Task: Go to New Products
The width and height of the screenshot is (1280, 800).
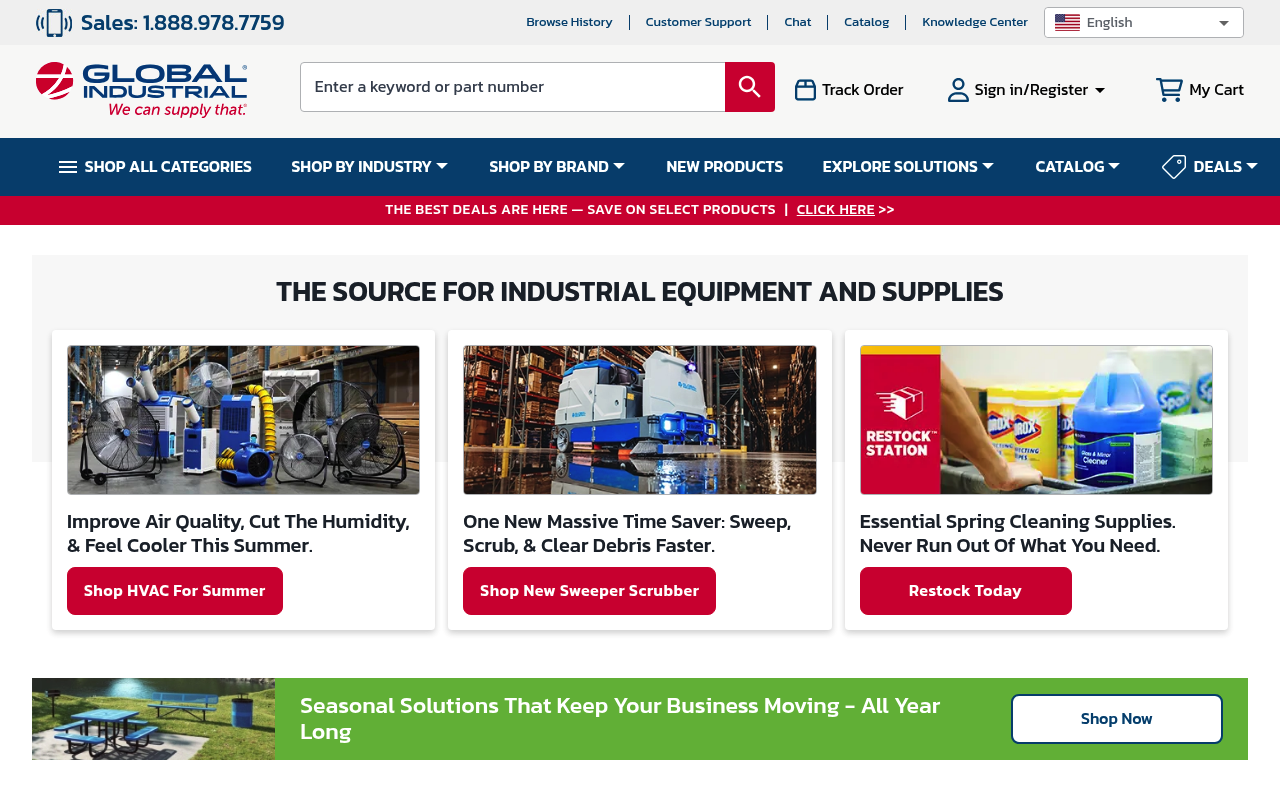Action: coord(724,167)
